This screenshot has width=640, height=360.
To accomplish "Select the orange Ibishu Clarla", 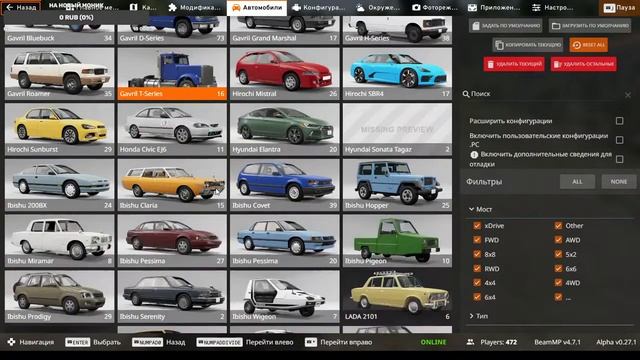I will 172,185.
